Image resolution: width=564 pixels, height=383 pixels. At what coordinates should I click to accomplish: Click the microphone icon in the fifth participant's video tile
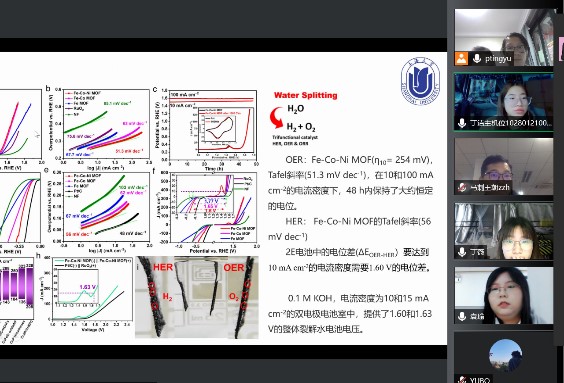point(462,316)
